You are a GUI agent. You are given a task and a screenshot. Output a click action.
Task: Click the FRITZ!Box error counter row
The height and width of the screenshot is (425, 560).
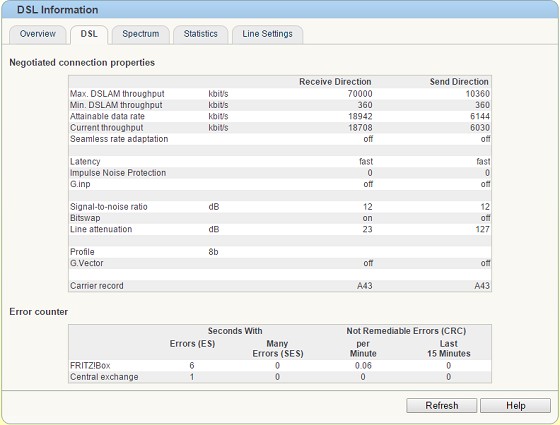click(280, 365)
